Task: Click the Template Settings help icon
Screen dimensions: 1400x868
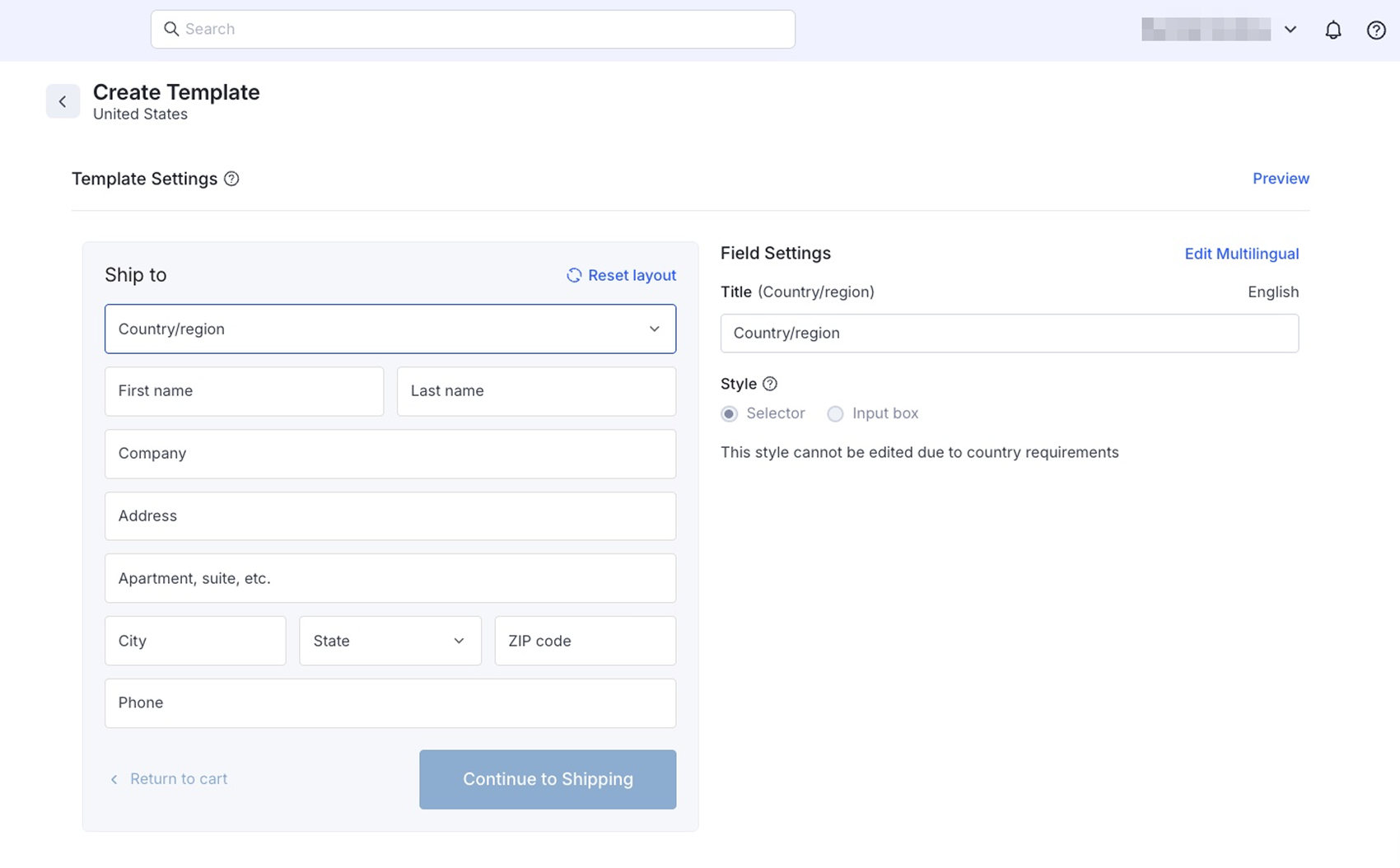Action: click(231, 179)
